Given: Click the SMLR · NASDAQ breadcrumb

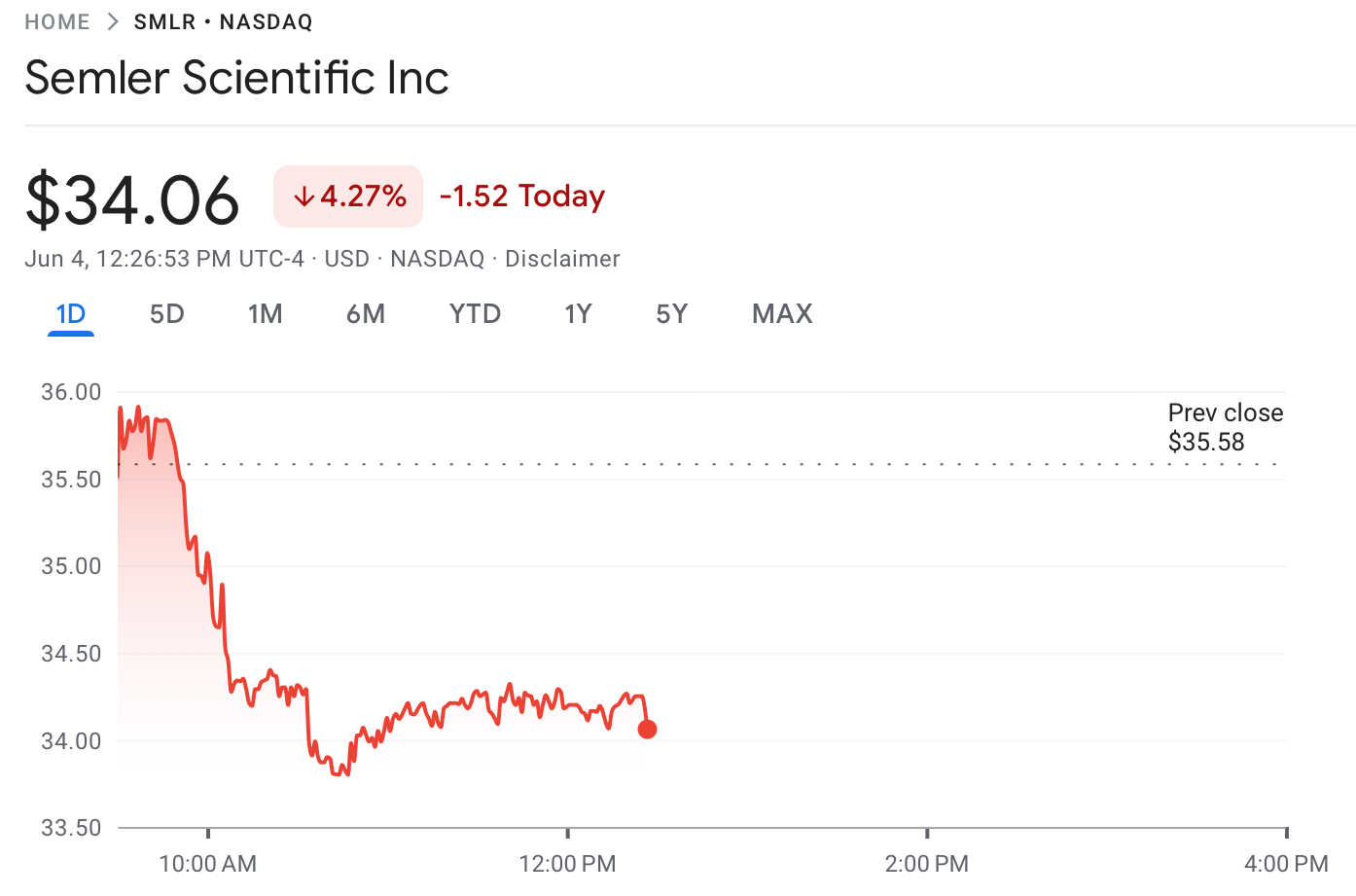Looking at the screenshot, I should pyautogui.click(x=223, y=22).
